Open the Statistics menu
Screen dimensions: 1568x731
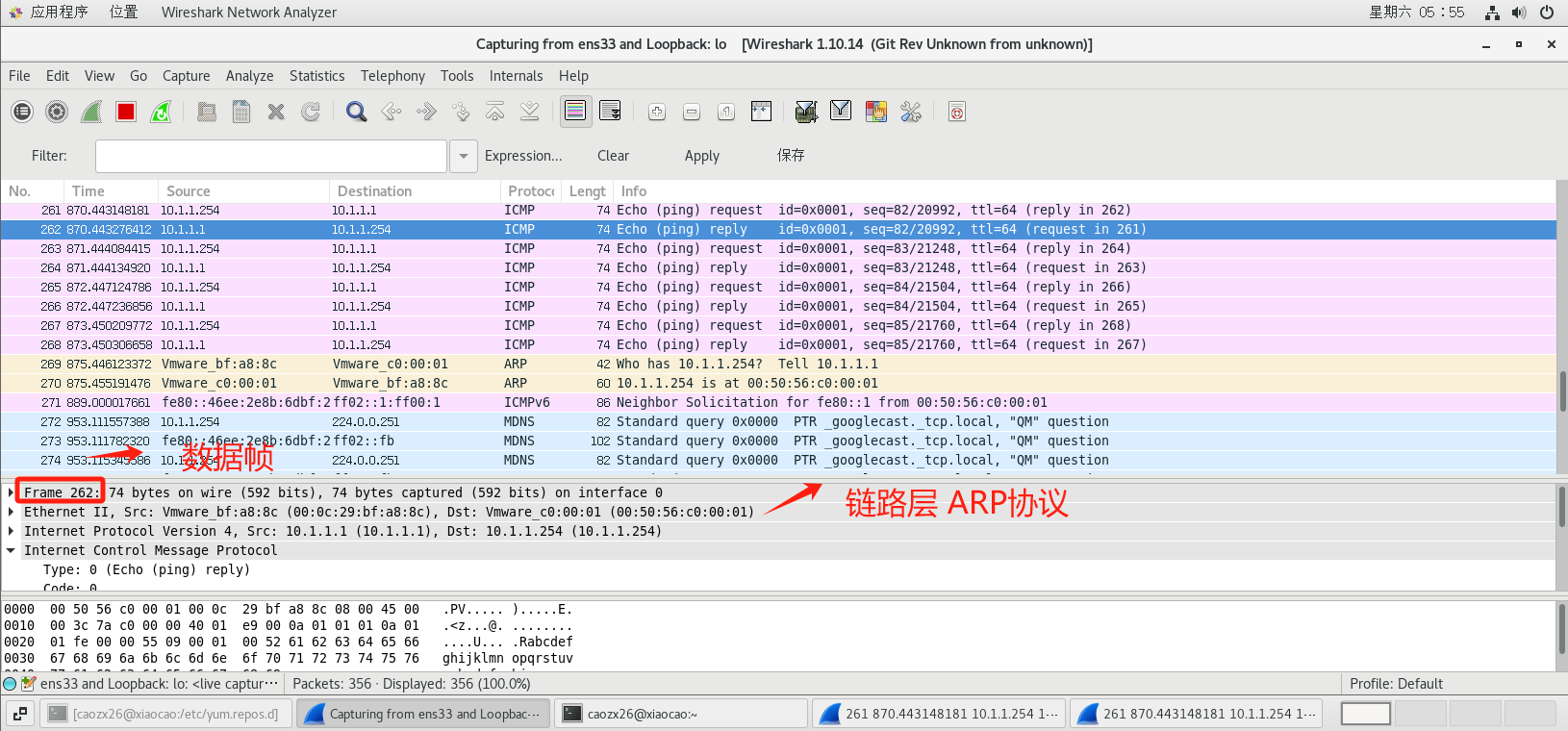pos(316,76)
